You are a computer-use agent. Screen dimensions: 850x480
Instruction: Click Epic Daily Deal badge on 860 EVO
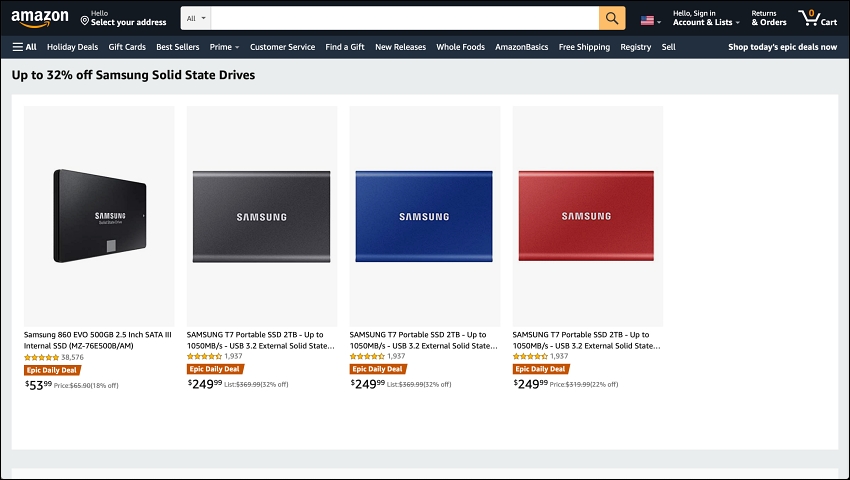pyautogui.click(x=52, y=370)
